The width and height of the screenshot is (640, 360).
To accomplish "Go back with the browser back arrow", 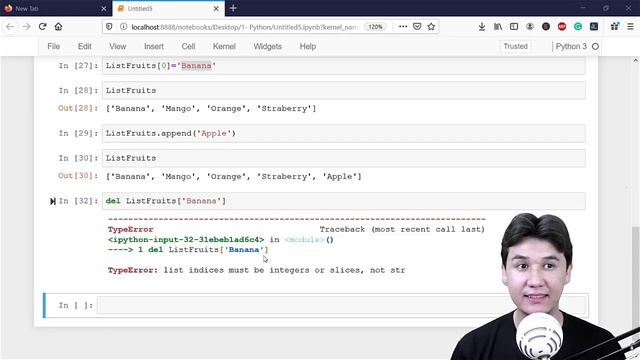I will coord(10,27).
